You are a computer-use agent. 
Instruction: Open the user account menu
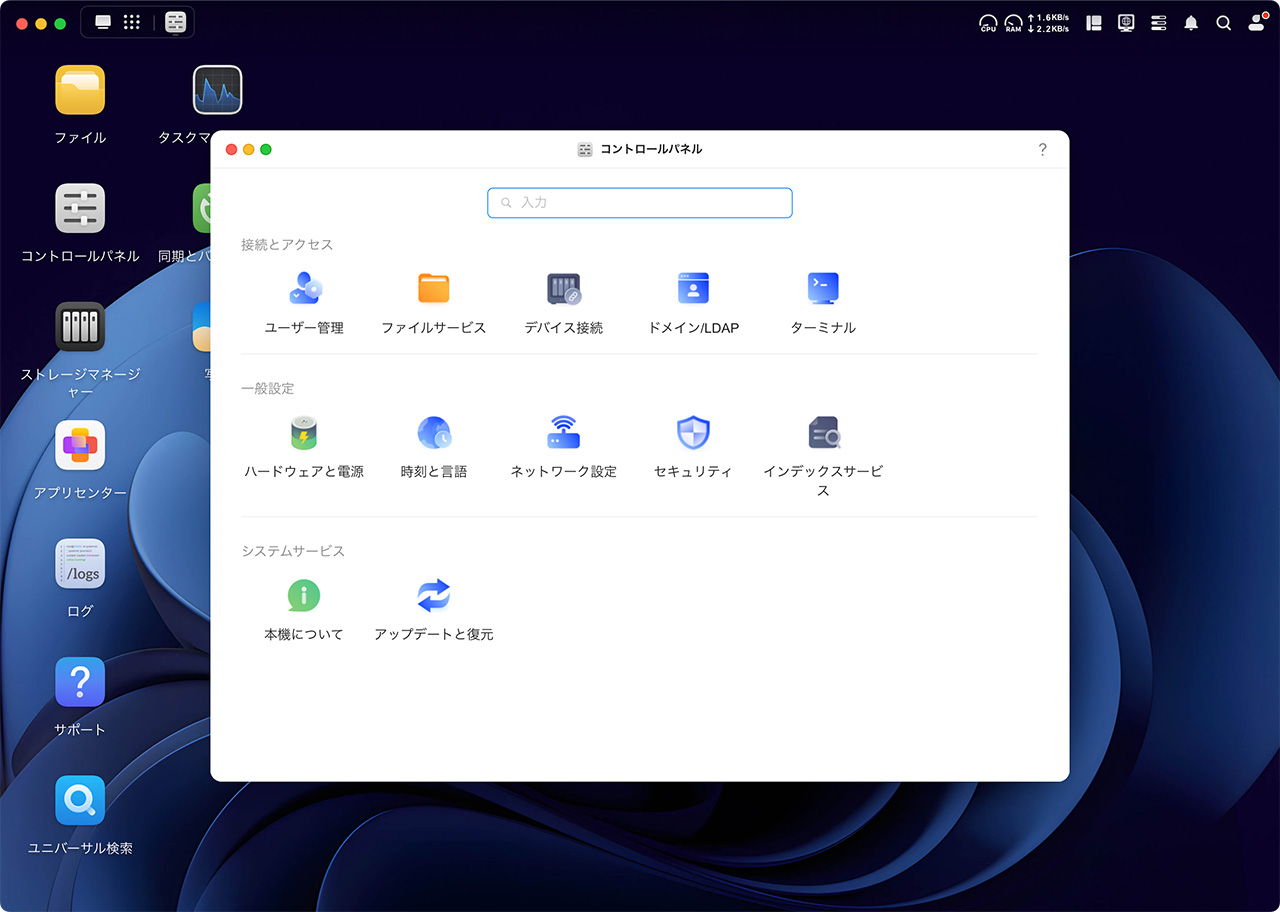coord(1257,22)
